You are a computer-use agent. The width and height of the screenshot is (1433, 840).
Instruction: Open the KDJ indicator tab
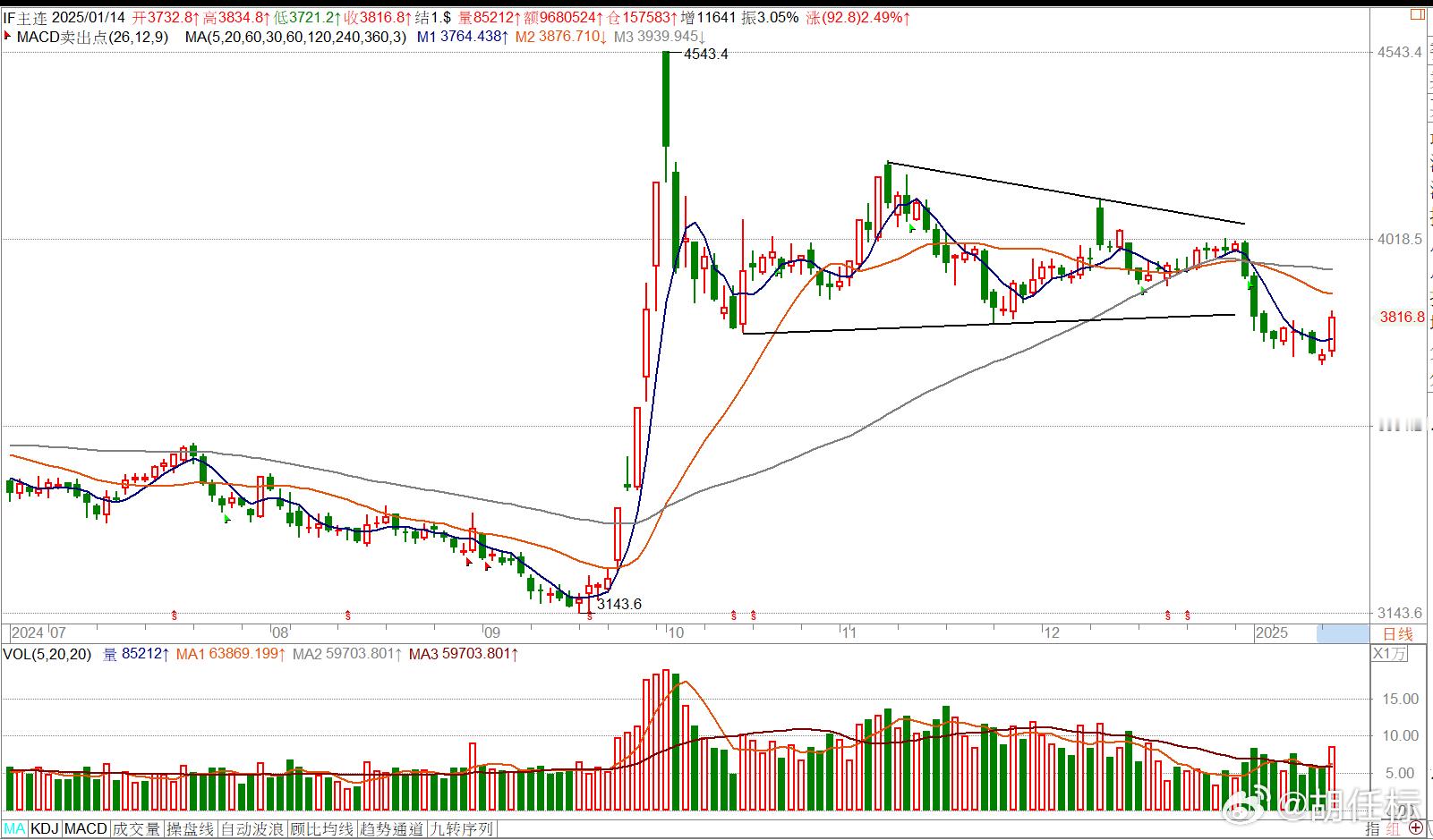click(x=45, y=829)
